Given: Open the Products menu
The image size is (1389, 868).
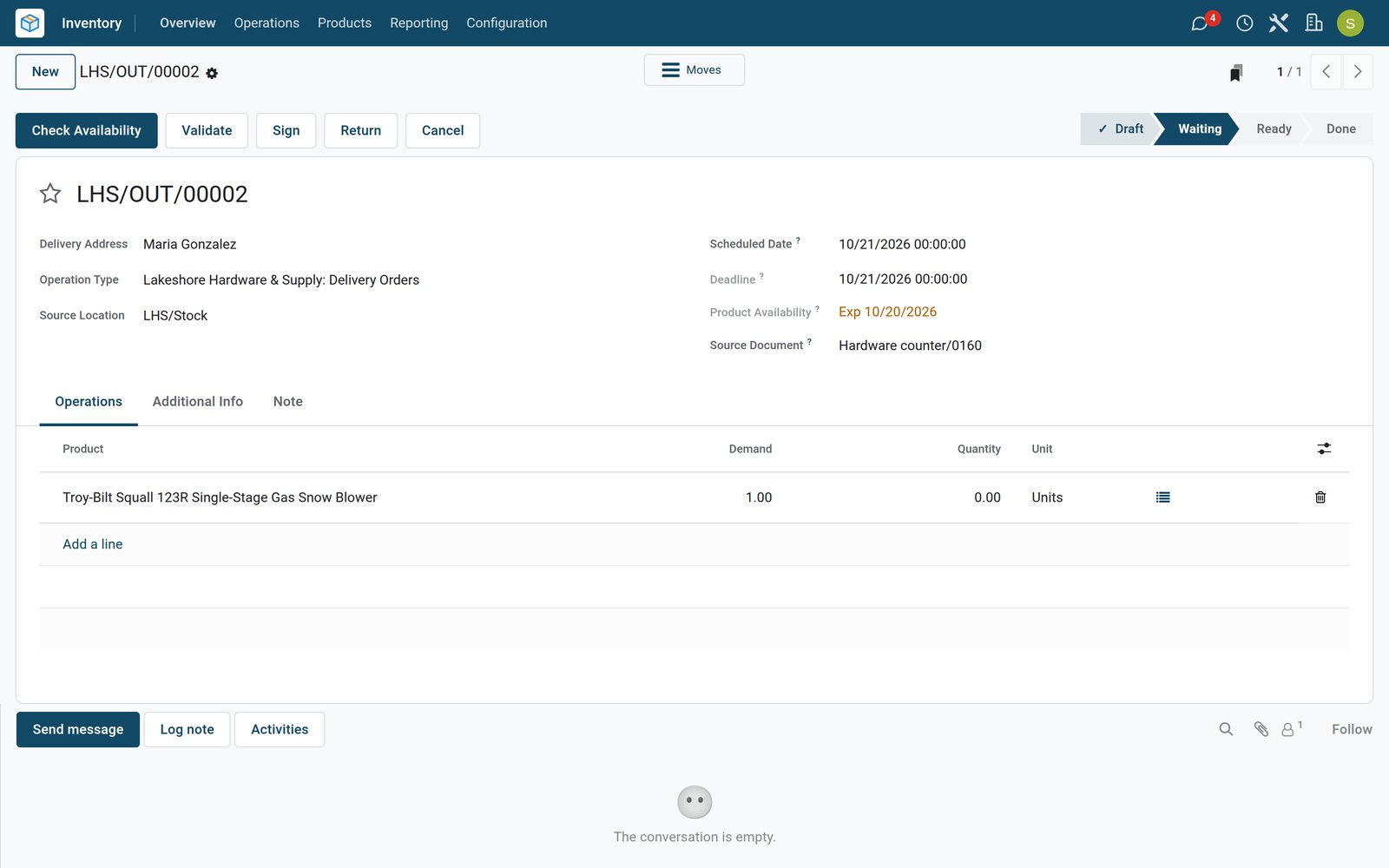Looking at the screenshot, I should tap(345, 23).
